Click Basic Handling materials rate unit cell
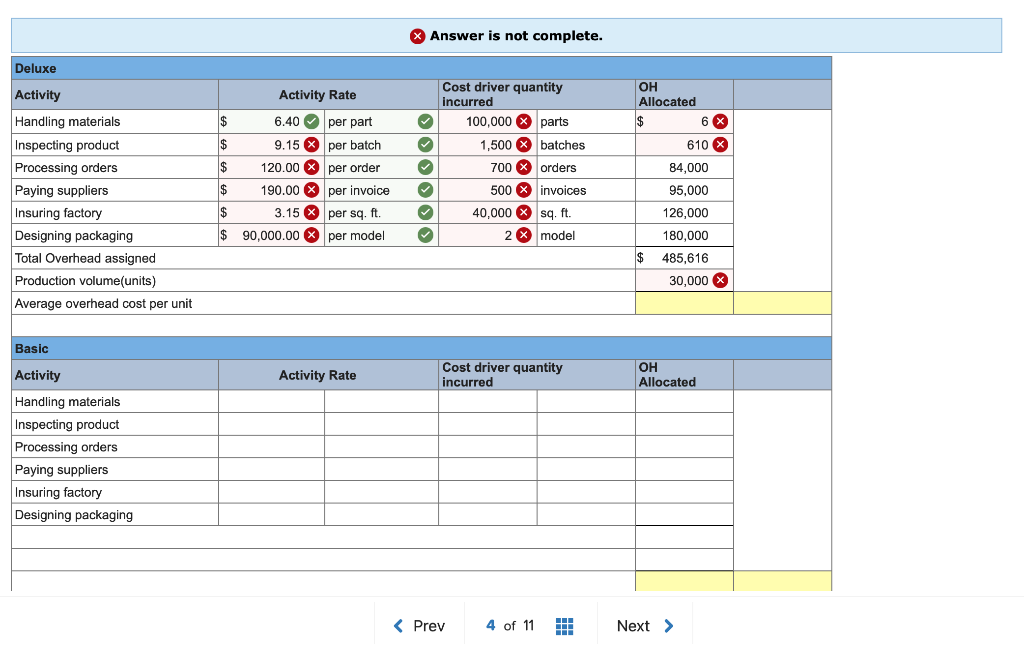 381,401
